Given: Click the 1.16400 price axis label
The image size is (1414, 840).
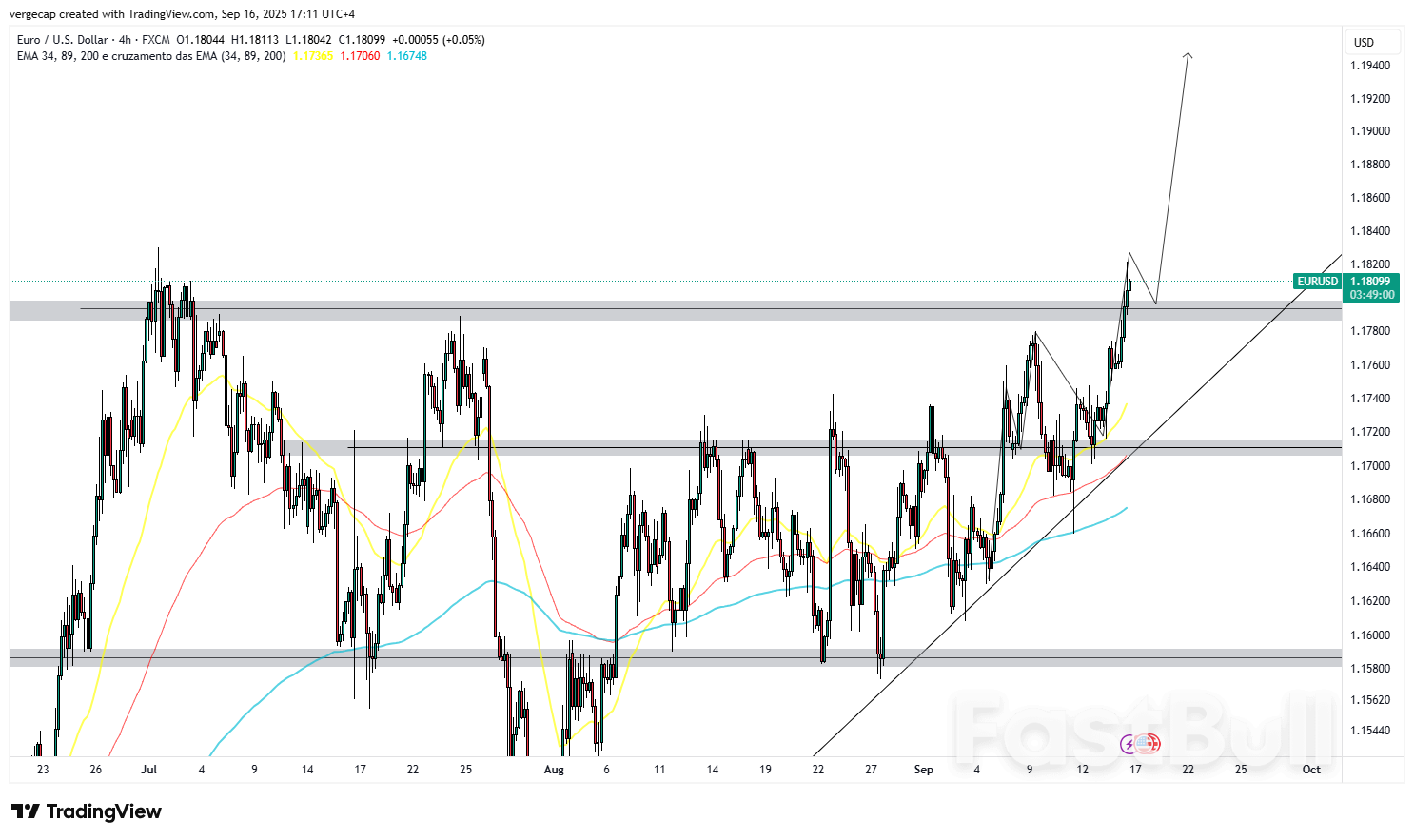Looking at the screenshot, I should (1370, 567).
